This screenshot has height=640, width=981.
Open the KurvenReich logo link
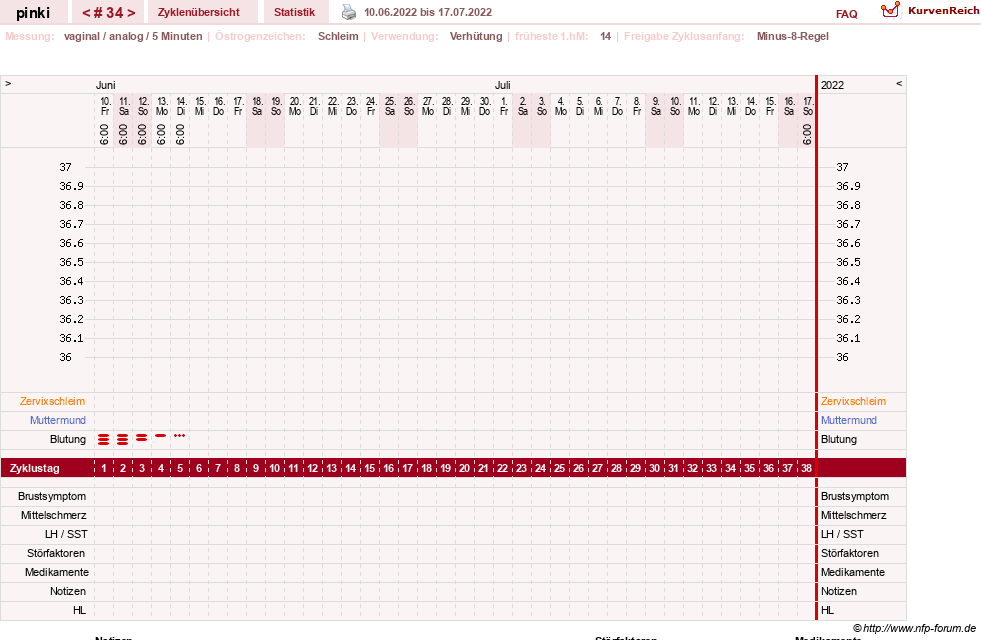click(929, 11)
